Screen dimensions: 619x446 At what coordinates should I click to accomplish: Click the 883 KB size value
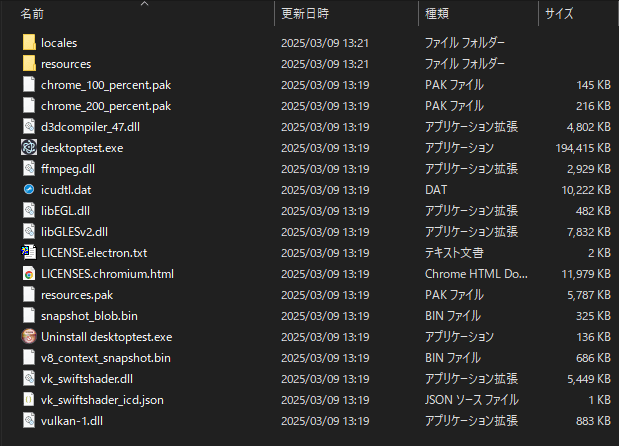tap(593, 421)
